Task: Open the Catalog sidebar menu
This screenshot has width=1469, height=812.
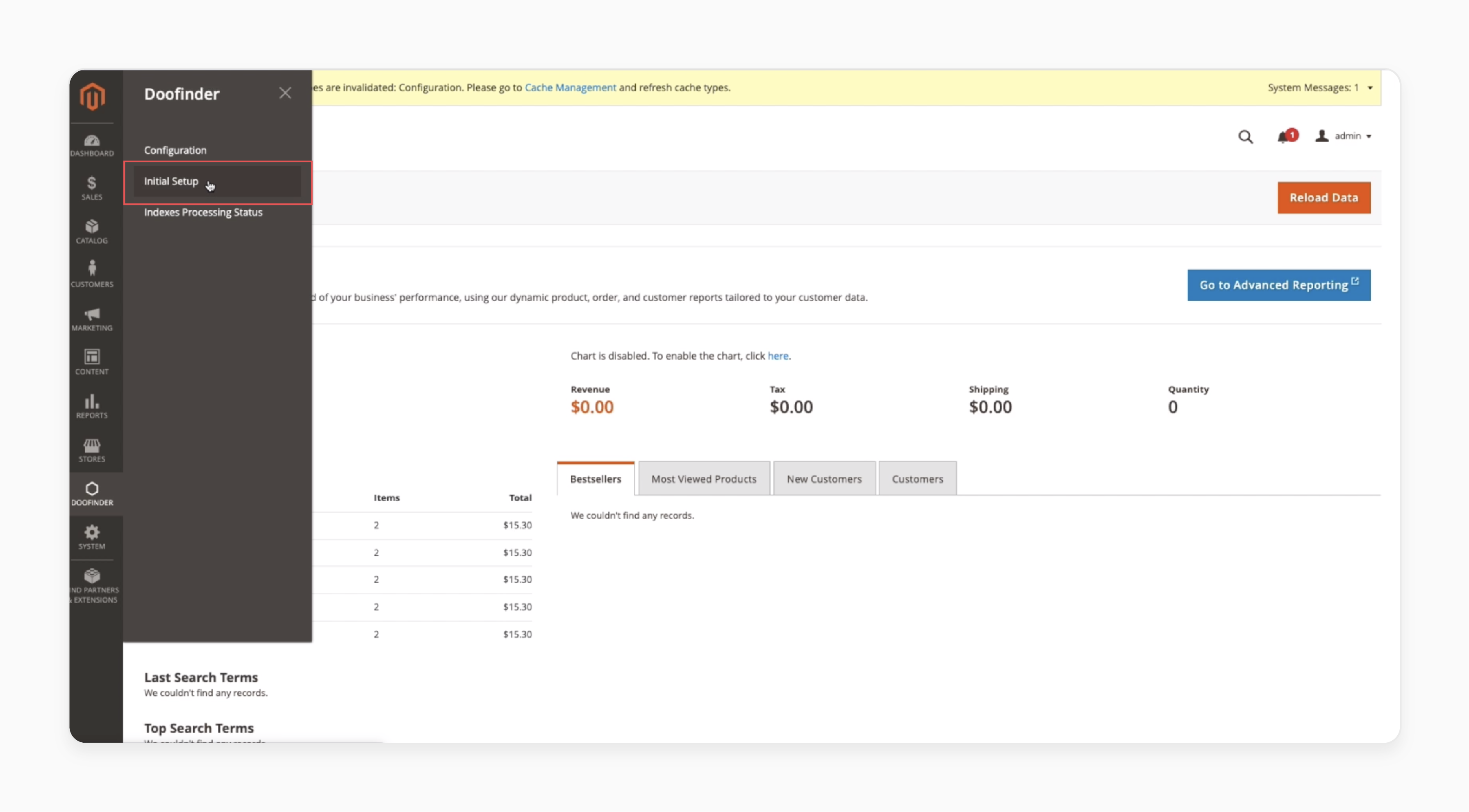Action: [x=92, y=232]
